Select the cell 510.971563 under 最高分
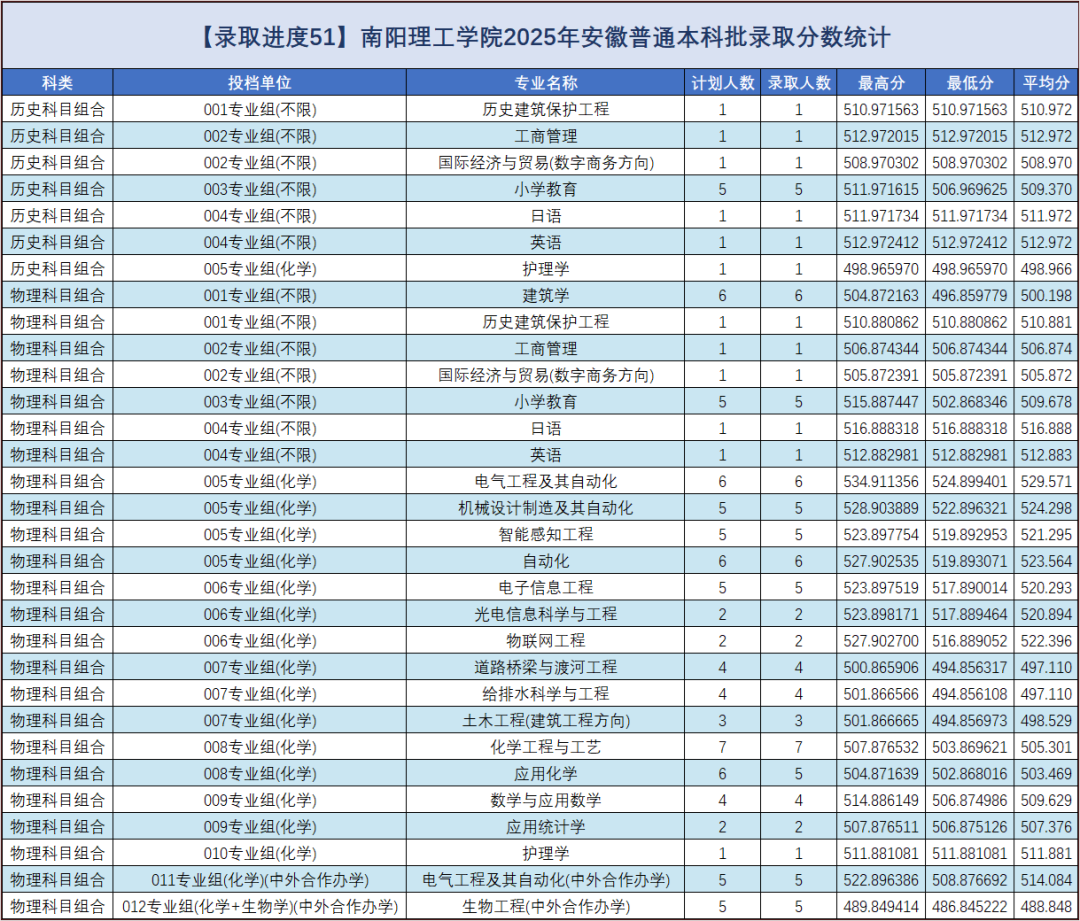The image size is (1080, 921). click(x=881, y=110)
